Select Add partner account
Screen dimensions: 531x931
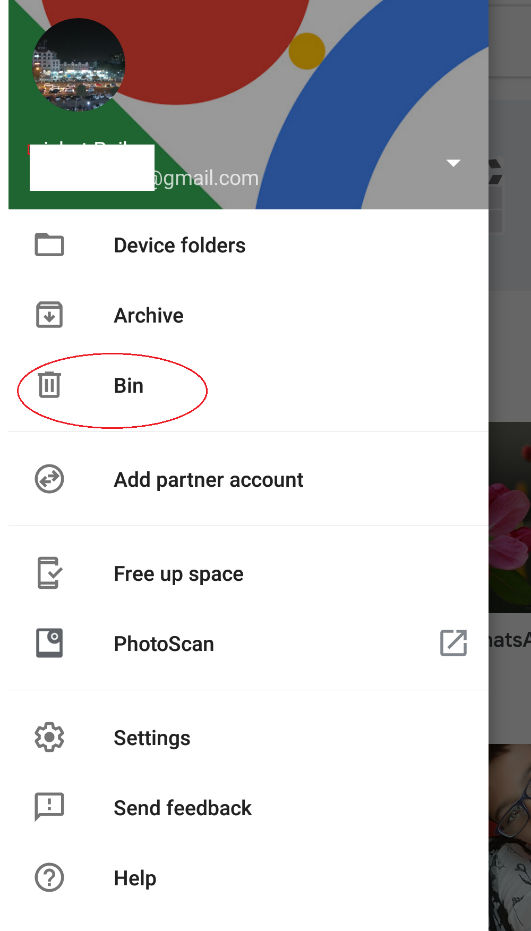[x=248, y=479]
